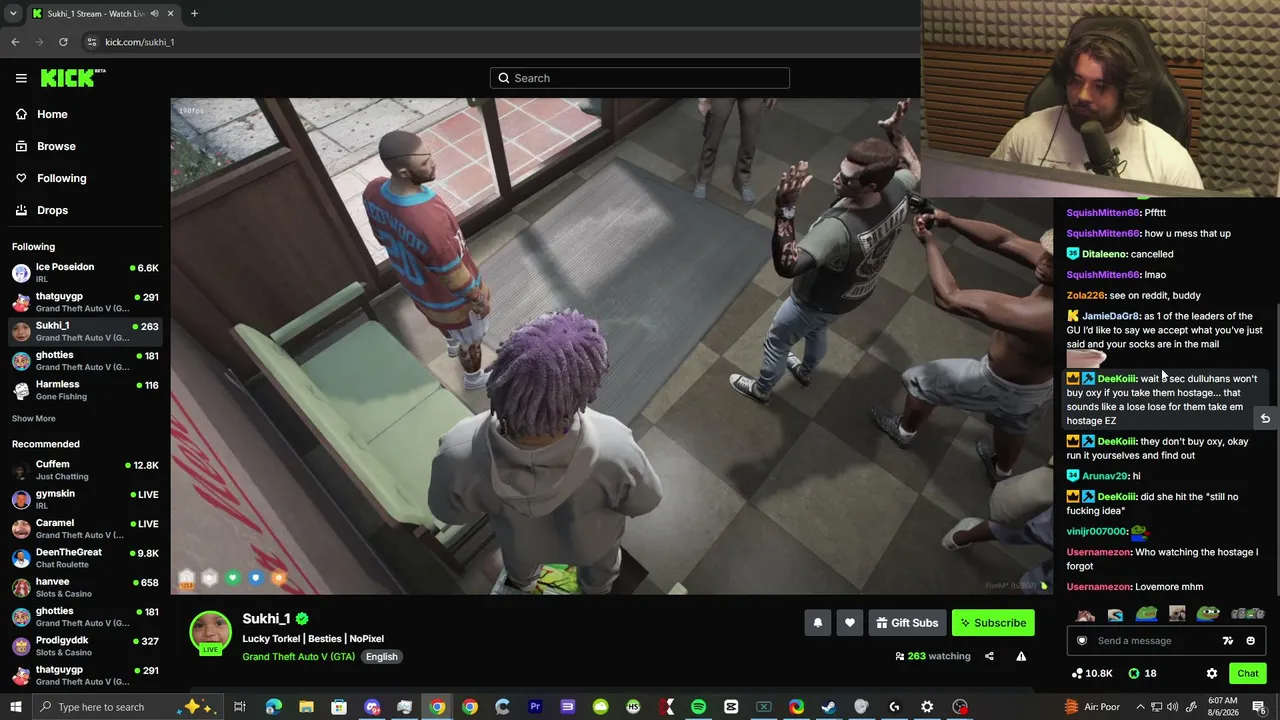Click the channel points 10.8K counter
This screenshot has height=720, width=1280.
point(1092,673)
